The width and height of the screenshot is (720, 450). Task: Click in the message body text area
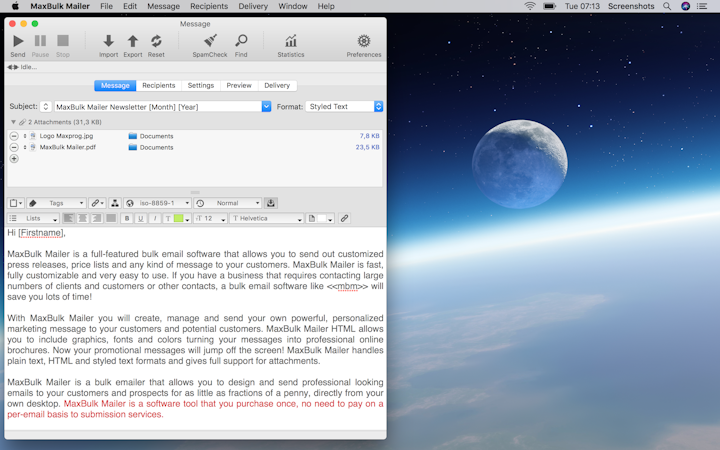pyautogui.click(x=195, y=328)
